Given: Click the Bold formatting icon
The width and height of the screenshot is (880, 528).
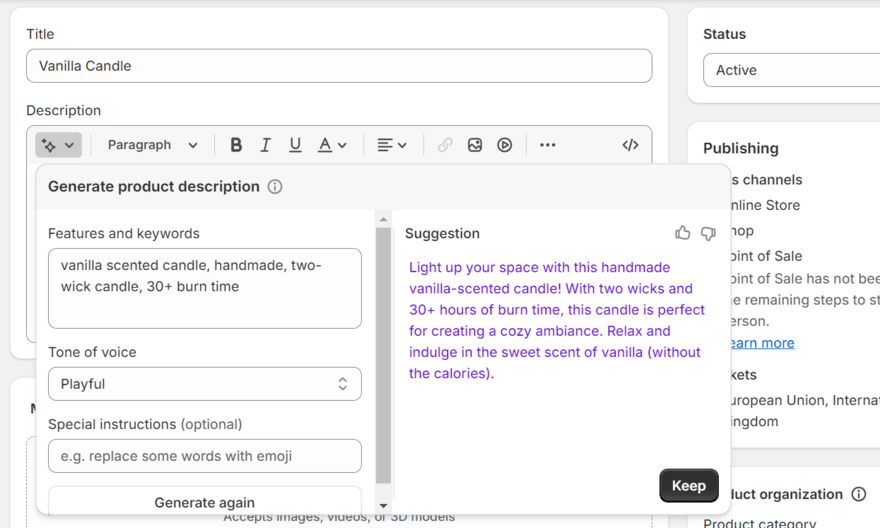Looking at the screenshot, I should coord(236,145).
